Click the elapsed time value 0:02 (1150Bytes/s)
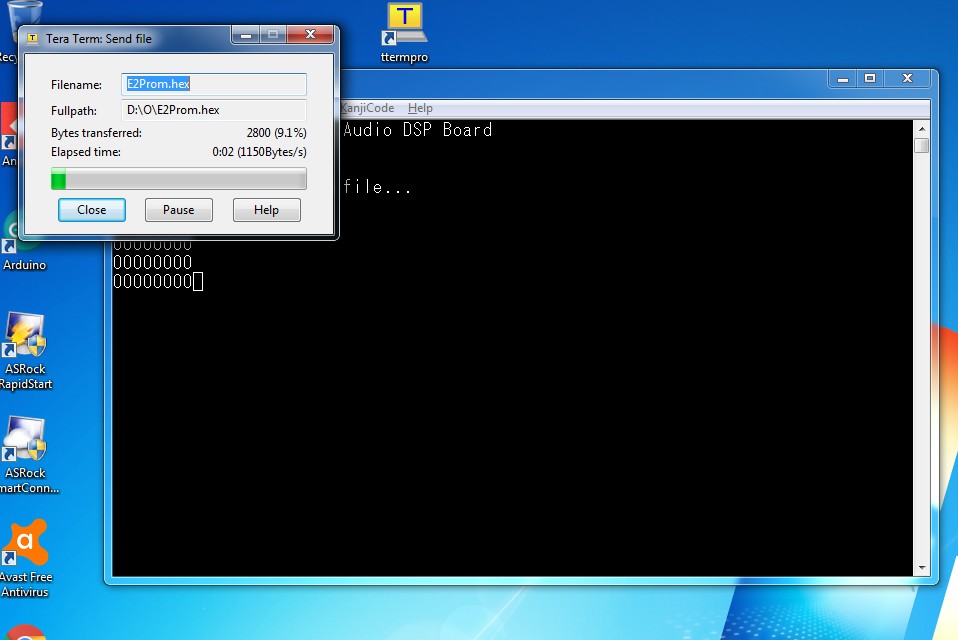 259,151
